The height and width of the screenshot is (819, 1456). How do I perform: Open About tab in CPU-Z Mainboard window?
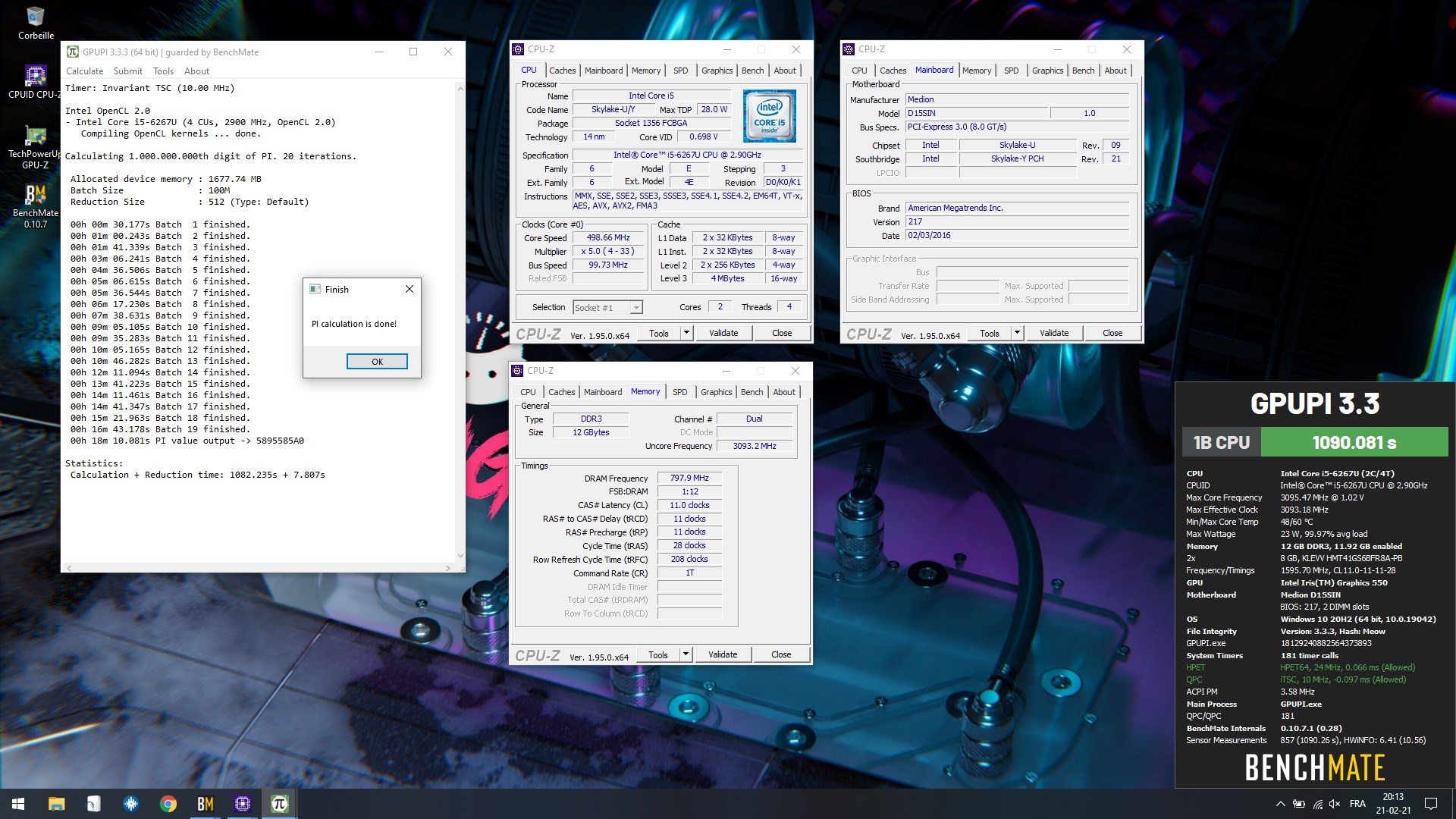click(x=1116, y=71)
